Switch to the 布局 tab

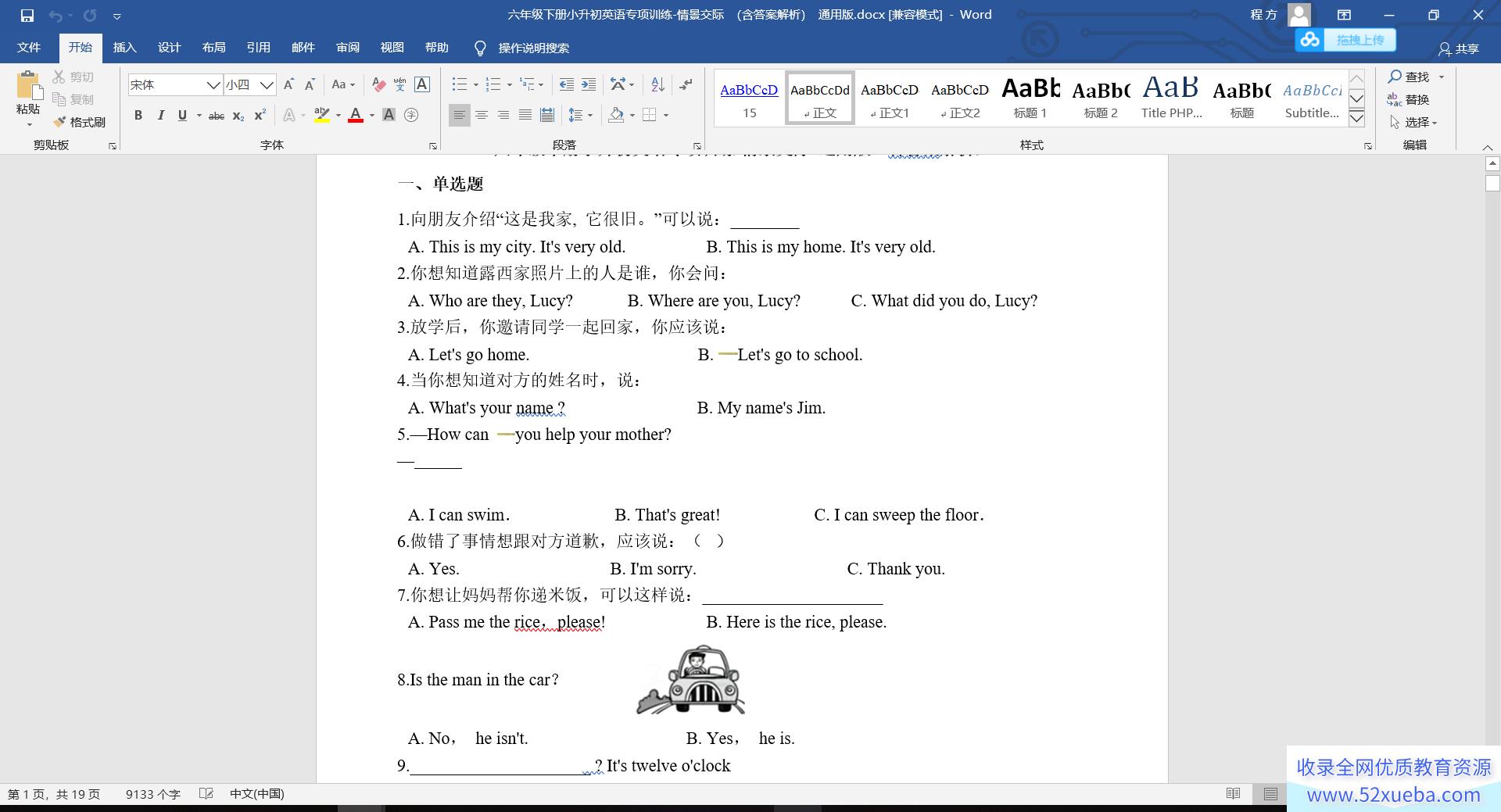click(x=213, y=48)
